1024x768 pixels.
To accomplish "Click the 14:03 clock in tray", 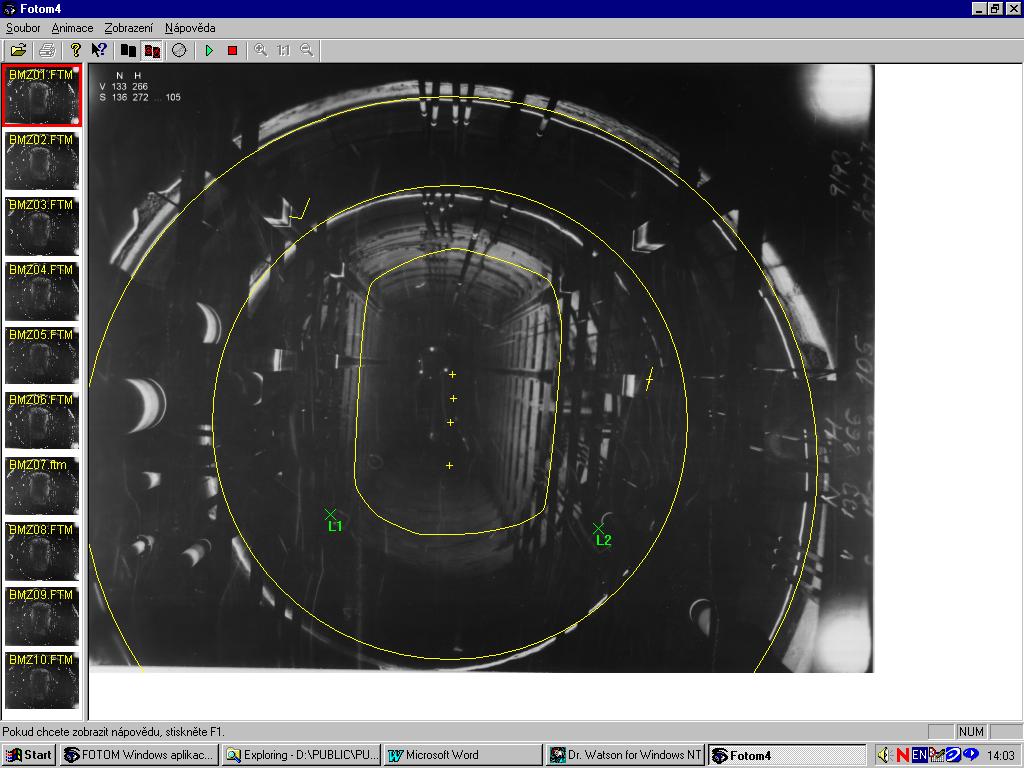I will [1001, 756].
